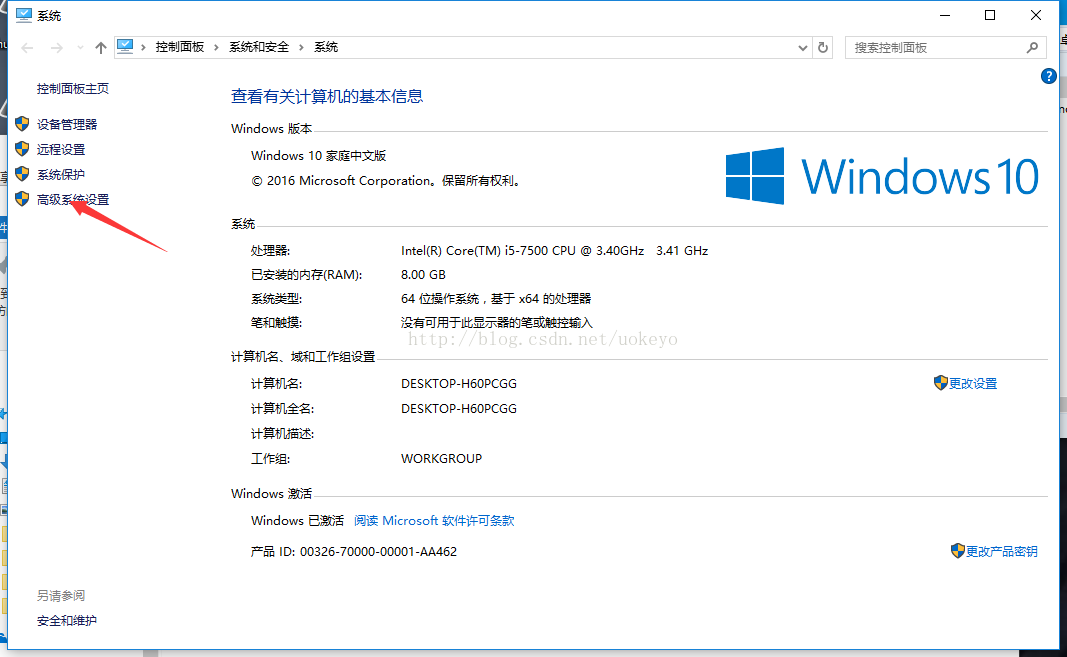Screen dimensions: 1067x657
Task: Click the shield icon beside 远程设置
Action: (22, 149)
